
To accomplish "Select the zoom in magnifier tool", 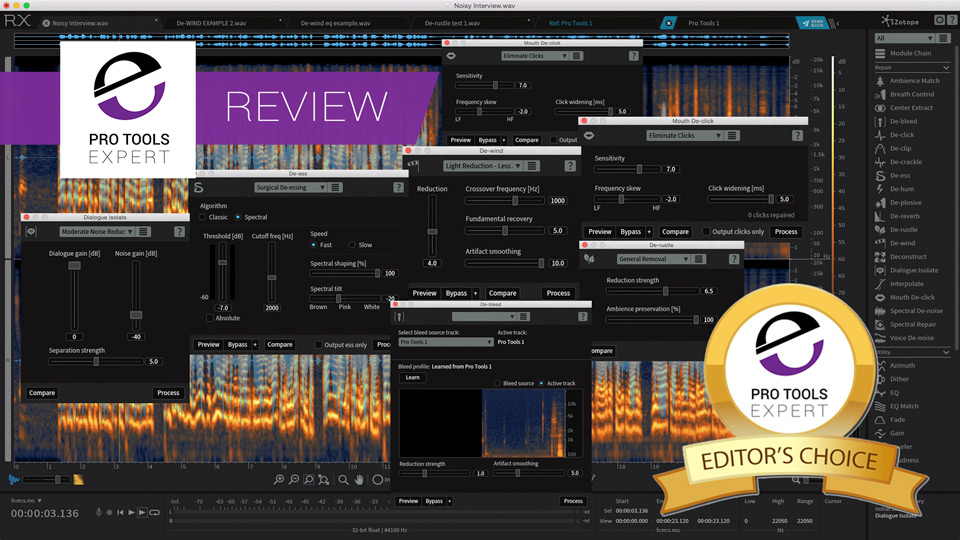I will [x=279, y=480].
